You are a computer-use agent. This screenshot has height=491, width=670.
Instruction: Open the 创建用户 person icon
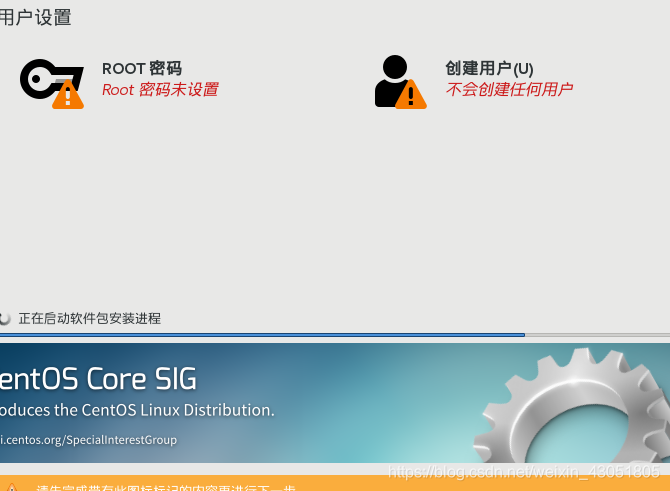click(400, 82)
